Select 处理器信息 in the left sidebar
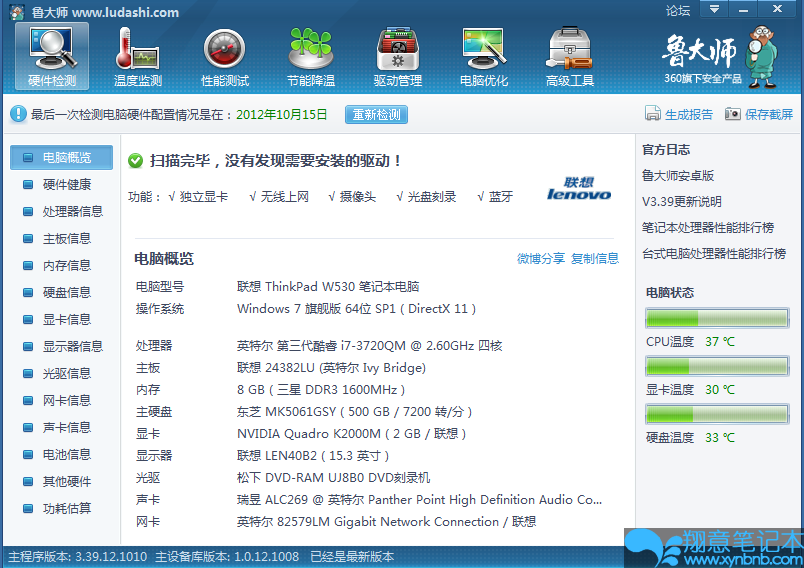This screenshot has width=804, height=568. [x=72, y=212]
